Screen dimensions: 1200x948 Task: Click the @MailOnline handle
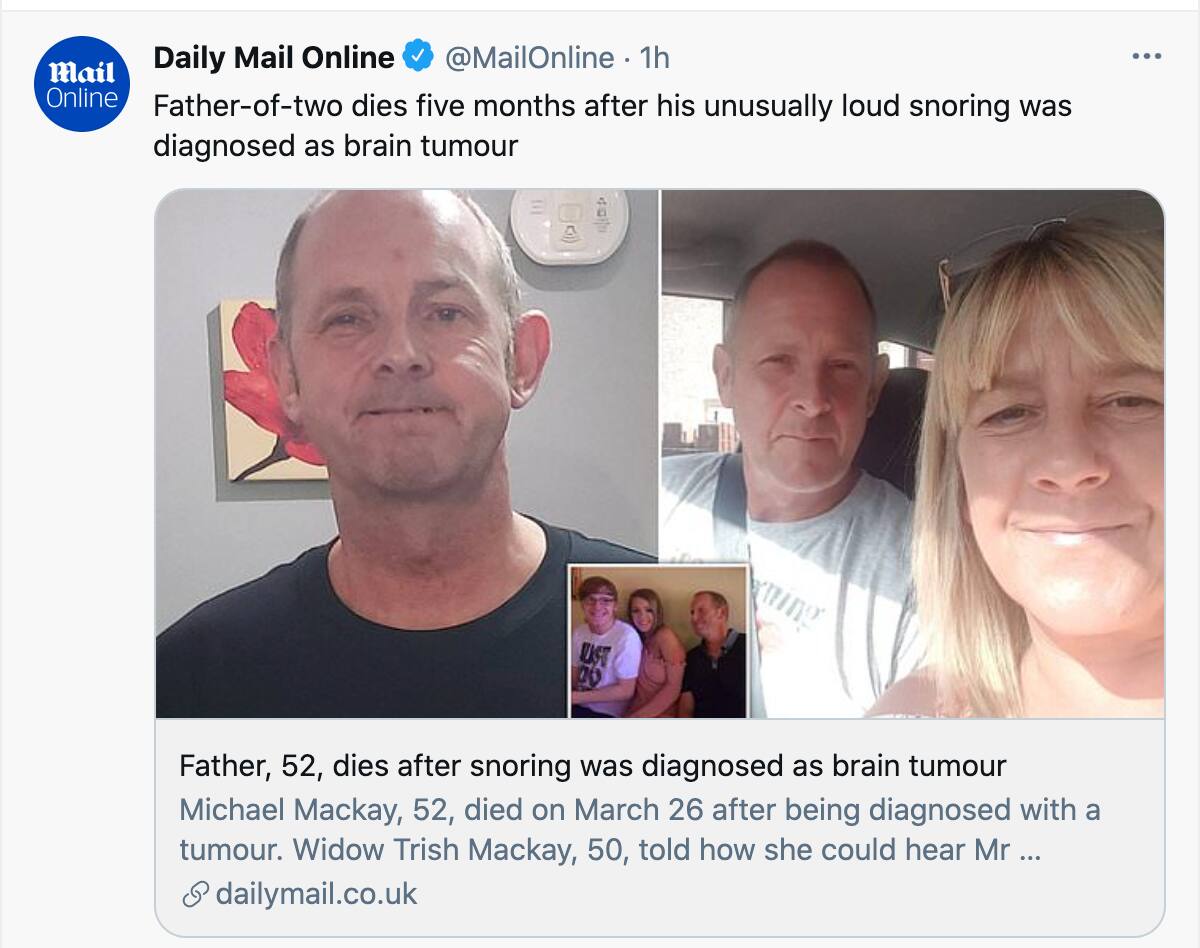click(x=529, y=58)
